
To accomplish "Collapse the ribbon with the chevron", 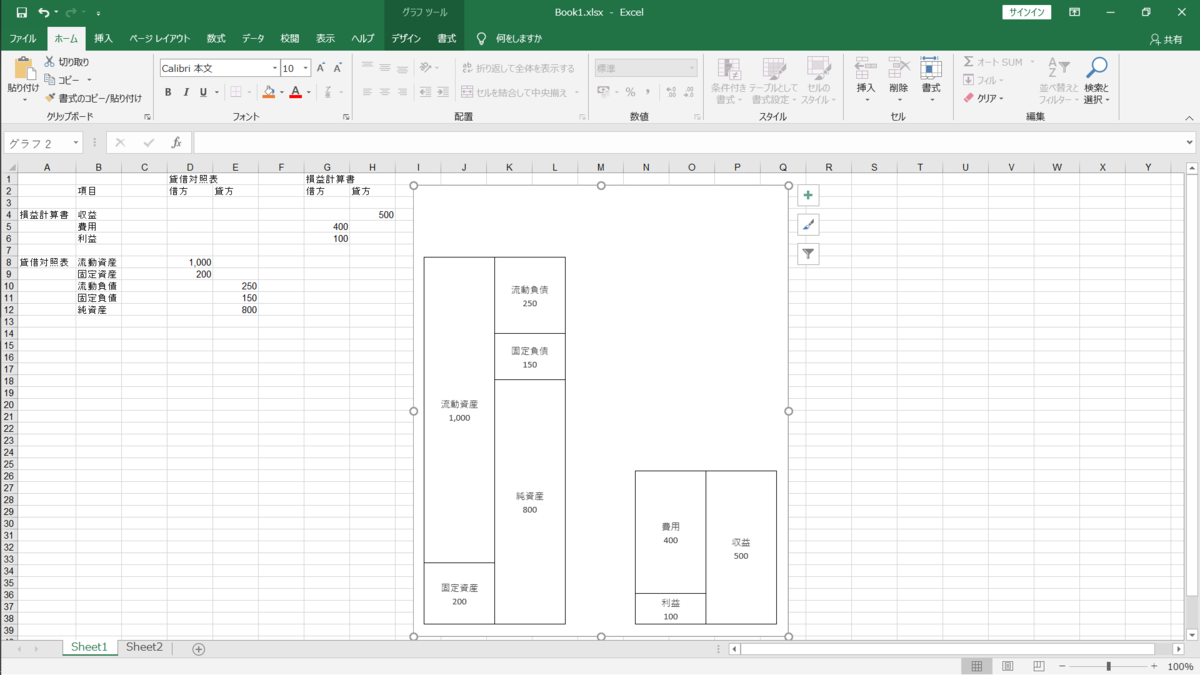I will (x=1189, y=118).
